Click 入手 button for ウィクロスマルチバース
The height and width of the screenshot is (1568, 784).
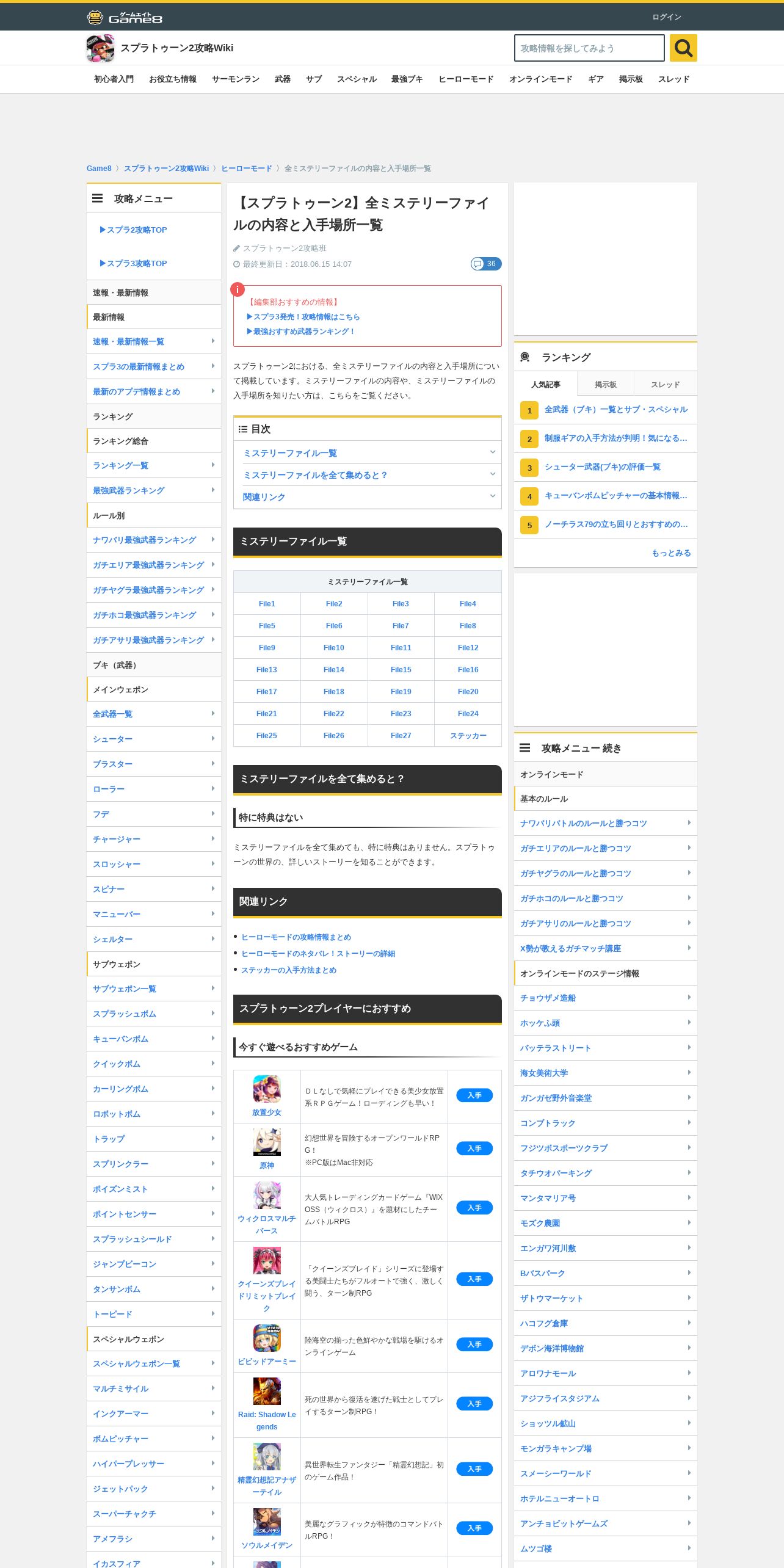tap(474, 1208)
